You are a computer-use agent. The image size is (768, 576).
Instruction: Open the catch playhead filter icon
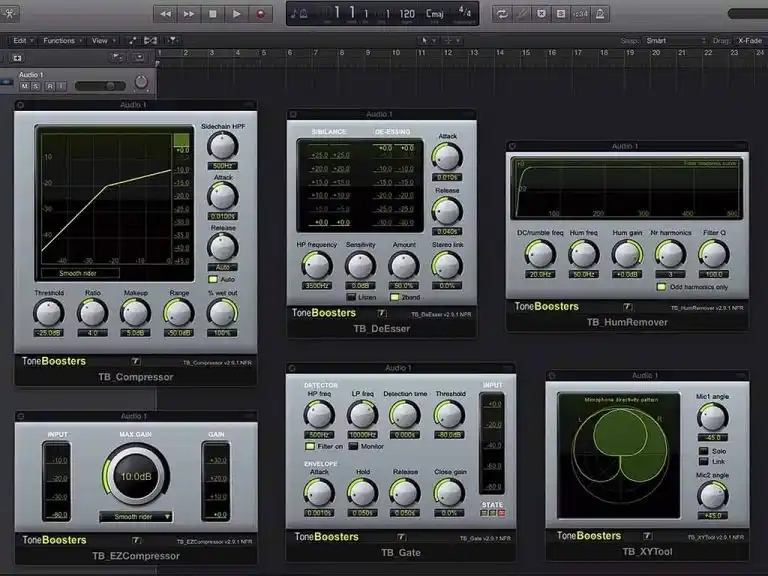tap(172, 41)
